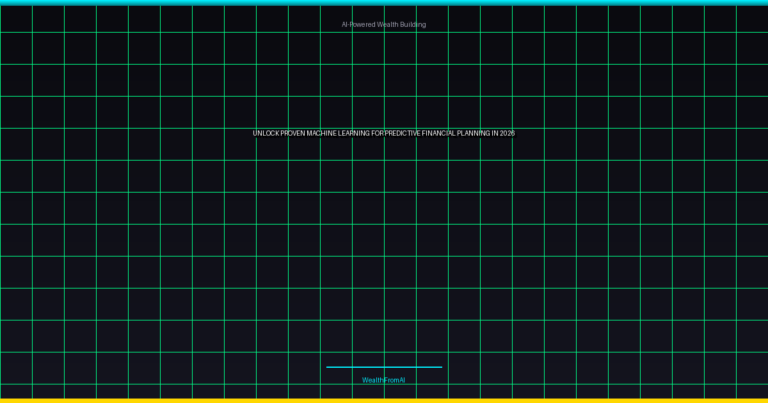Viewport: 768px width, 403px height.
Task: Click the yellow bar at the bottom edge
Action: pos(383,400)
